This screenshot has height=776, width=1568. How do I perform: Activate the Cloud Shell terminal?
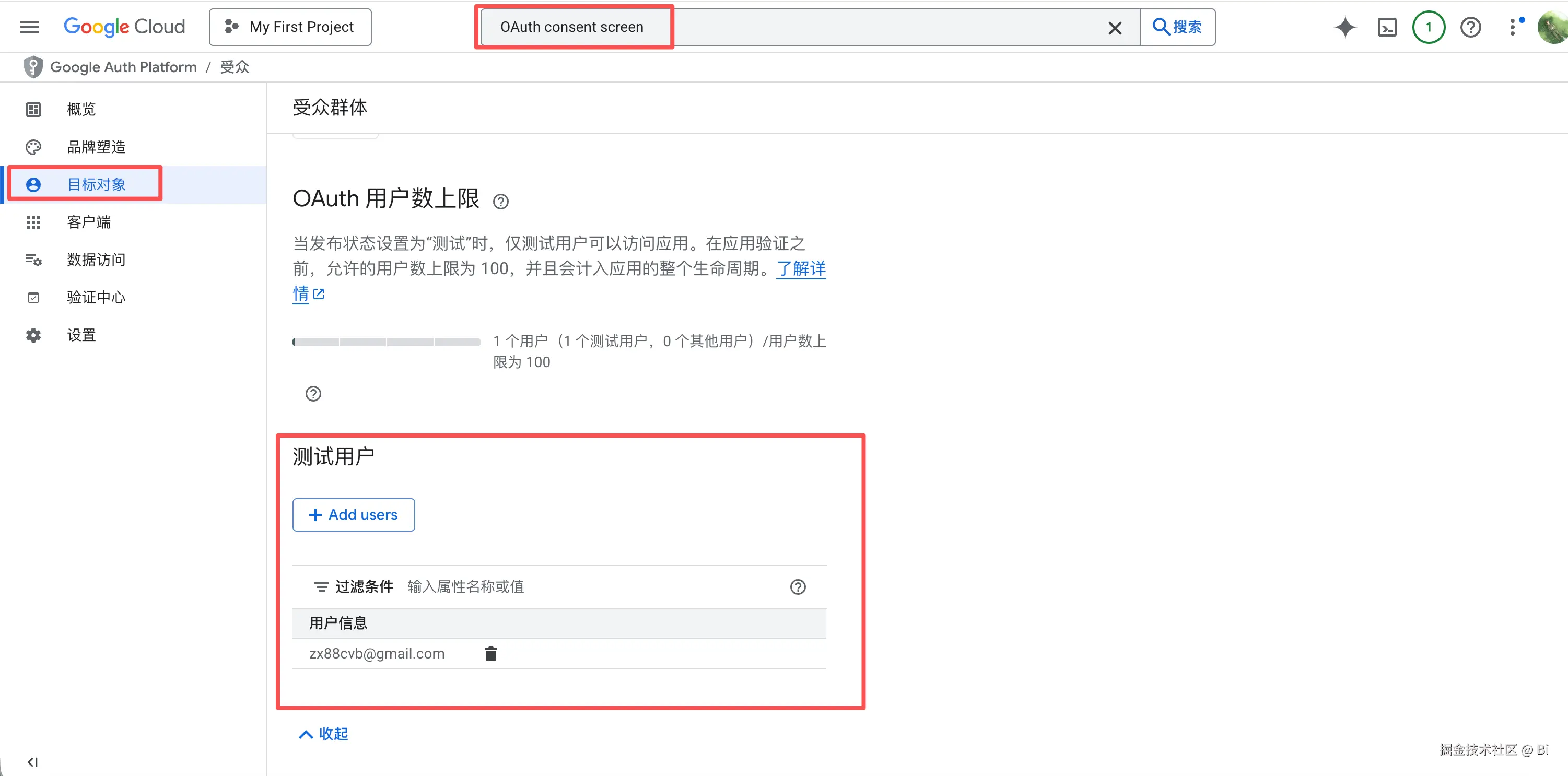1387,27
